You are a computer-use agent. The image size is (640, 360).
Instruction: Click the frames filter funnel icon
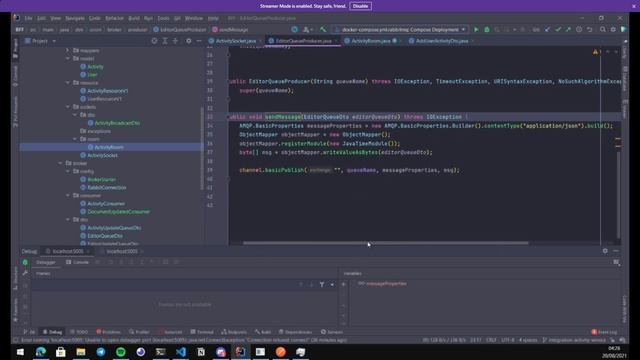(322, 284)
